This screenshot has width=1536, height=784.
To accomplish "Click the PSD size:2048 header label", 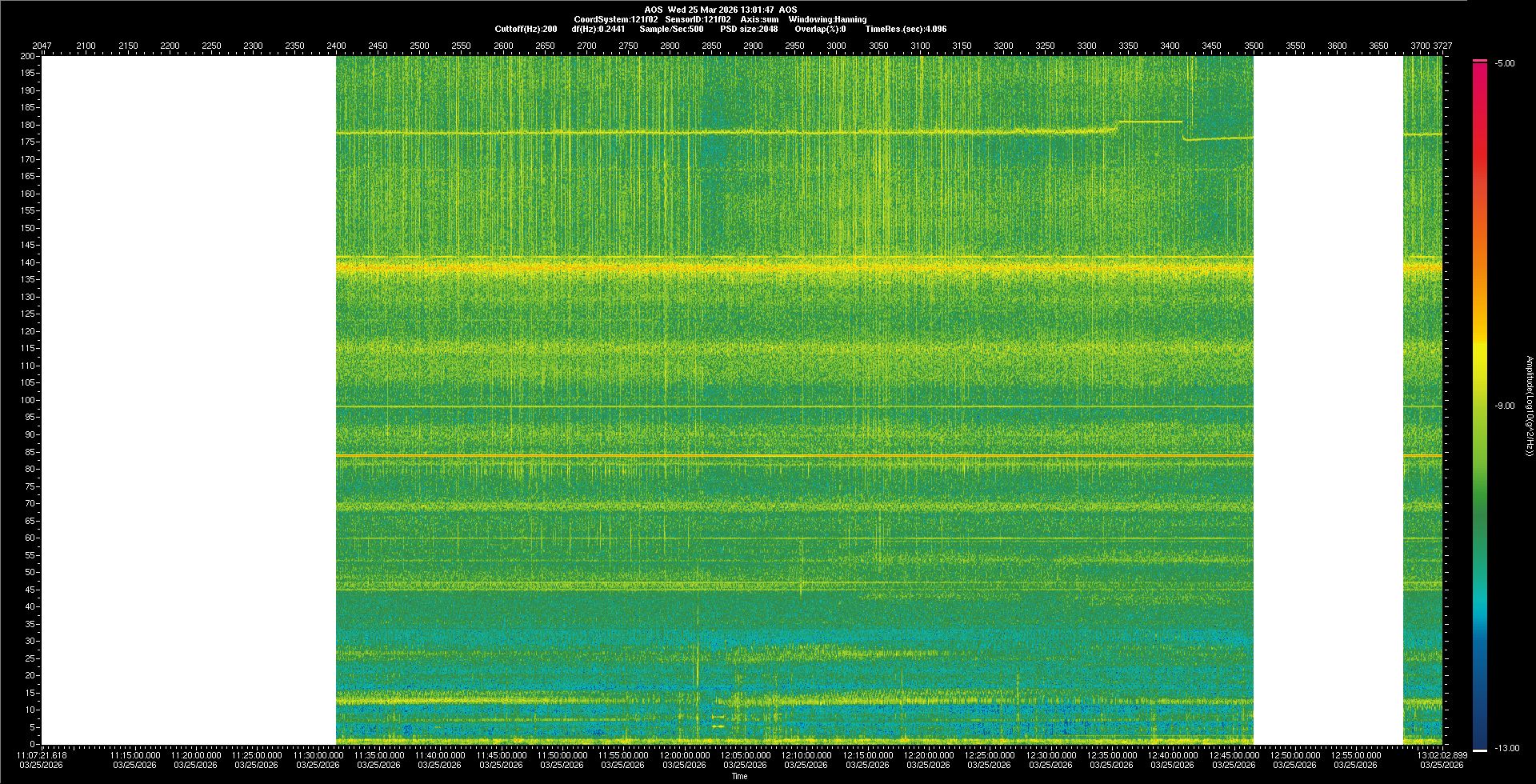I will 749,29.
